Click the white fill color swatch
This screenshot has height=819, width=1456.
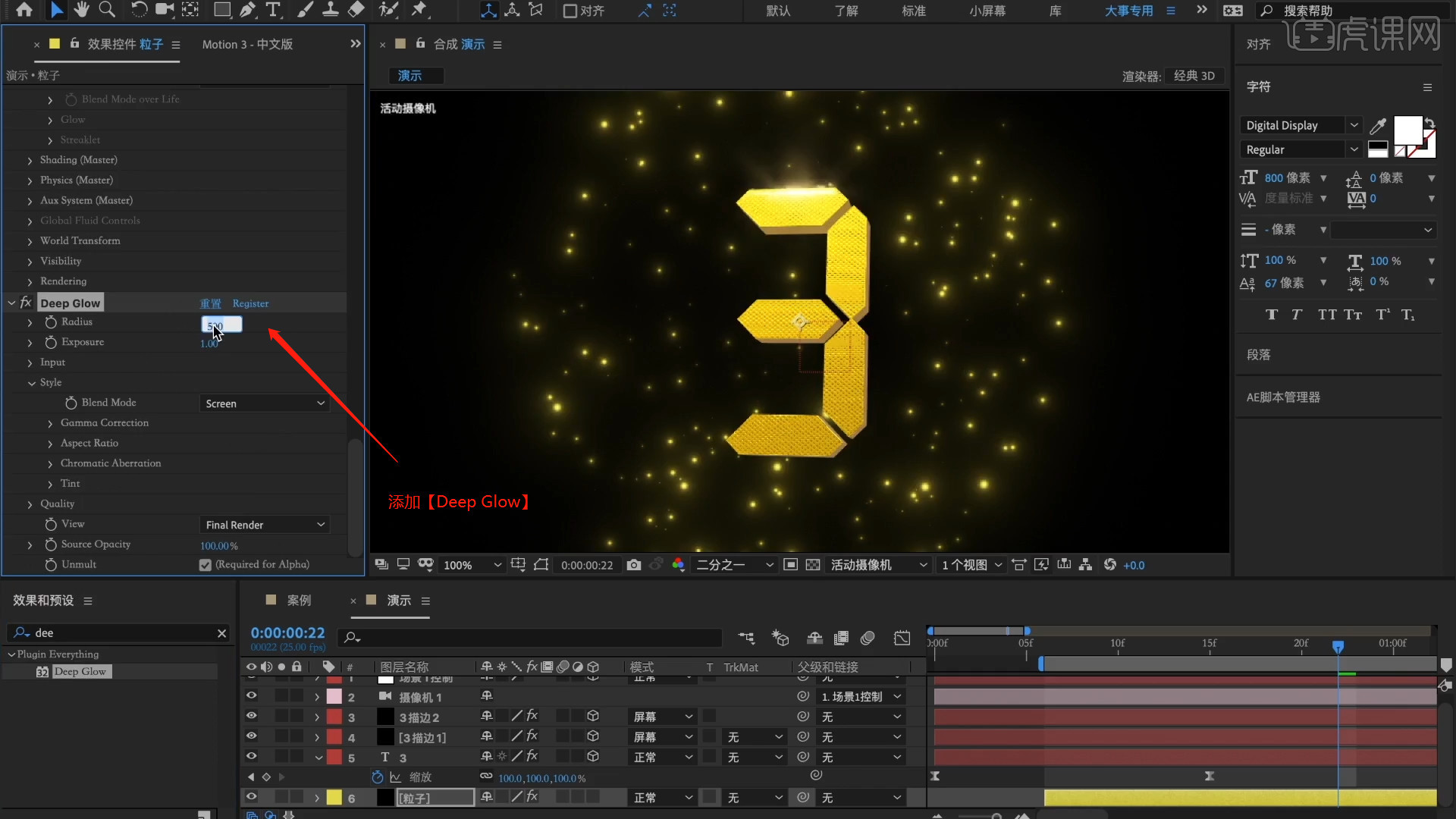pos(1407,131)
